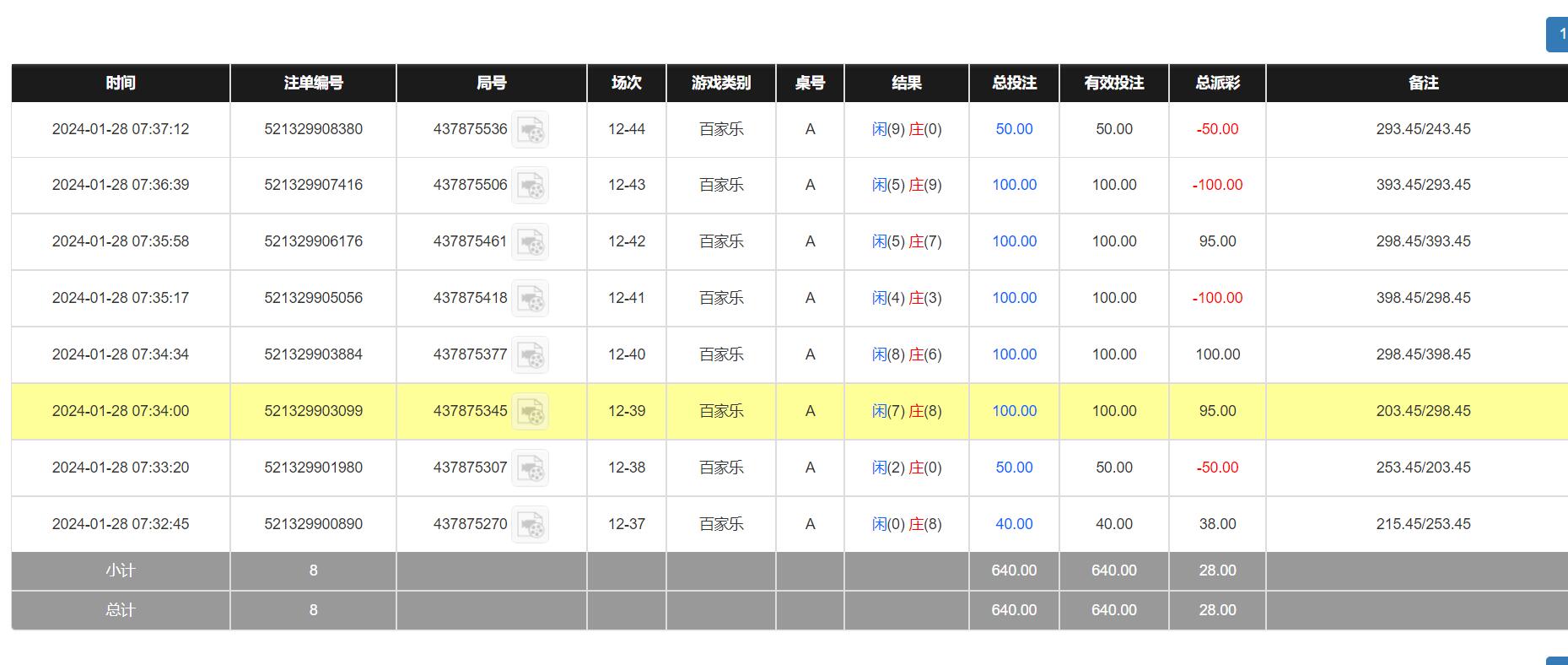View replay of highlighted round 437875345
Screen dimensions: 1568x665
click(x=530, y=412)
